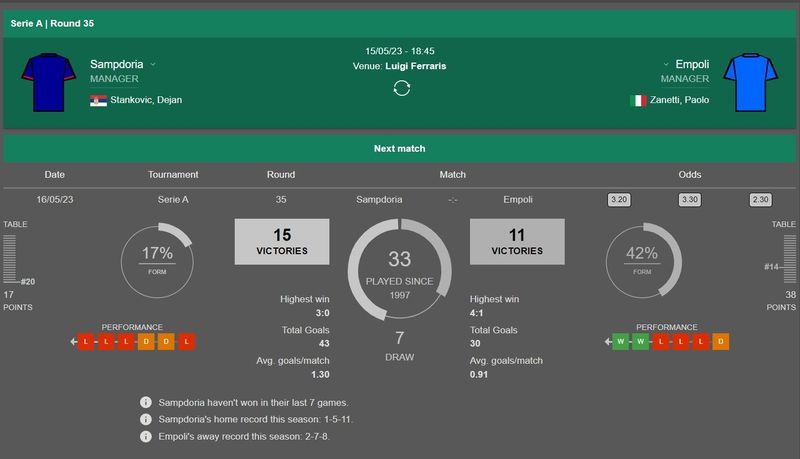The image size is (800, 459).
Task: Click the Next match header bar
Action: point(399,148)
